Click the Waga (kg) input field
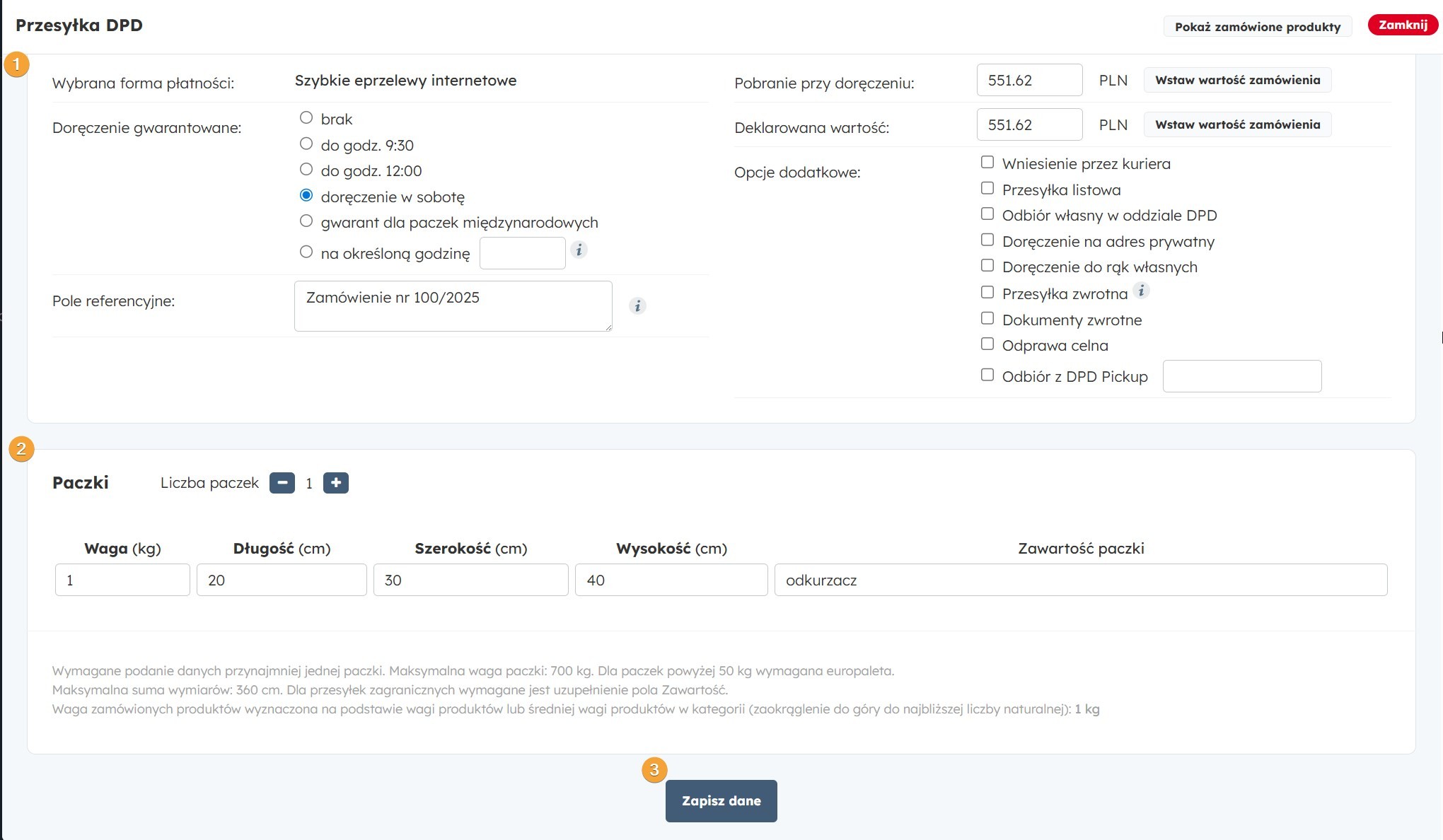This screenshot has width=1443, height=840. [122, 580]
